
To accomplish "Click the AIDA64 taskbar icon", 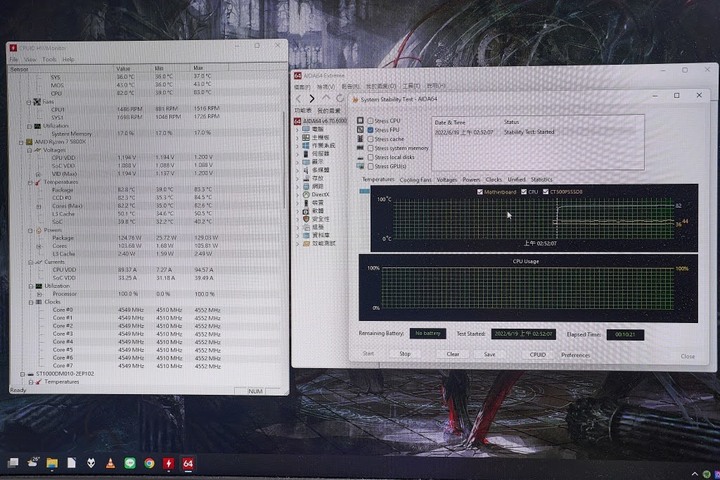I will pyautogui.click(x=188, y=463).
